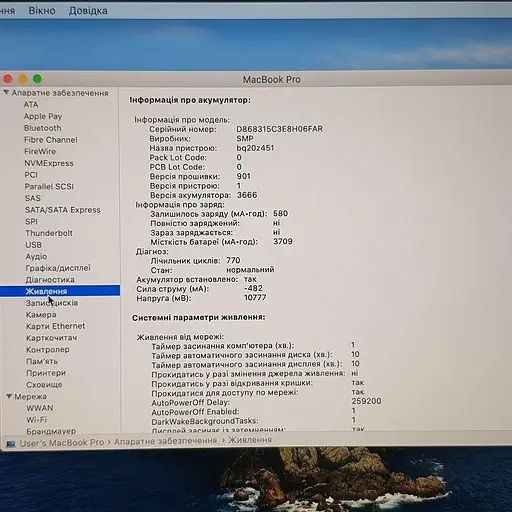This screenshot has width=512, height=512.
Task: Open the Контролер entry
Action: click(x=48, y=349)
